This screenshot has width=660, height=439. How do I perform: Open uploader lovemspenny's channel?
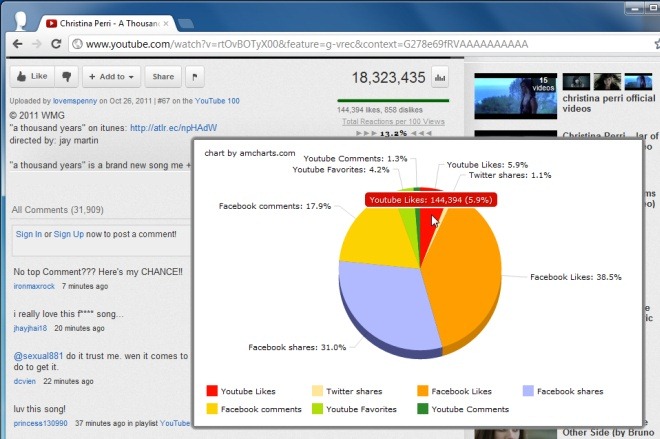(75, 101)
